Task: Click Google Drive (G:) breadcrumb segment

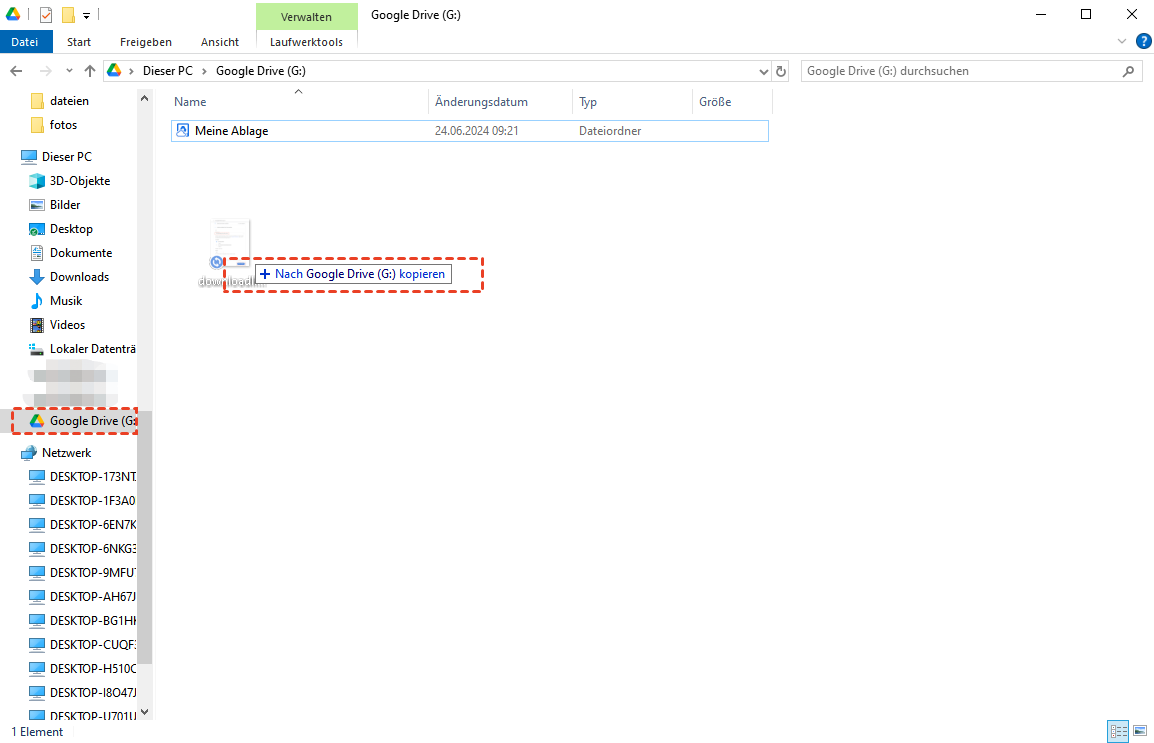Action: (261, 71)
